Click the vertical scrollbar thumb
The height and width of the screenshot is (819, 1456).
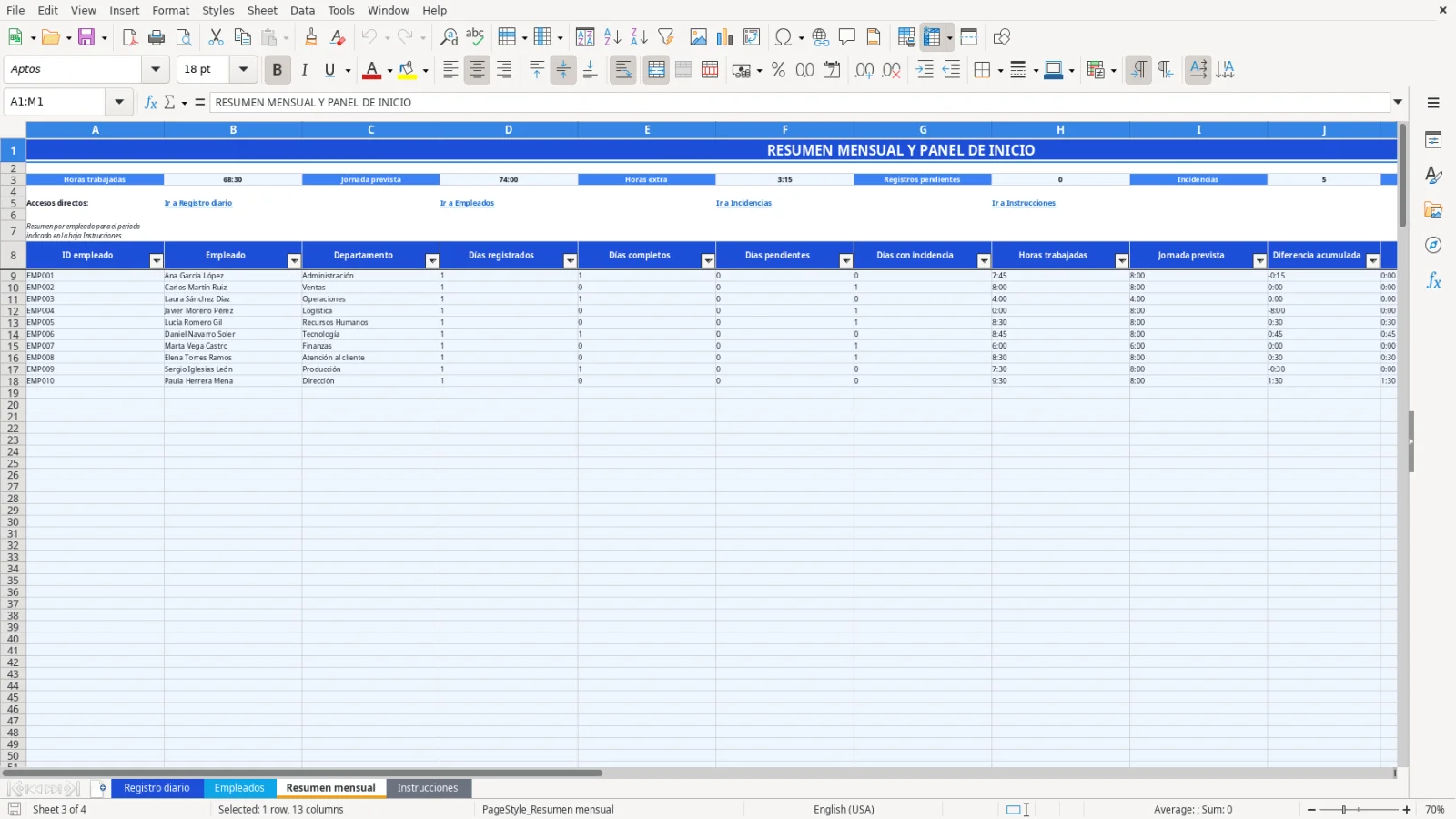point(1402,175)
